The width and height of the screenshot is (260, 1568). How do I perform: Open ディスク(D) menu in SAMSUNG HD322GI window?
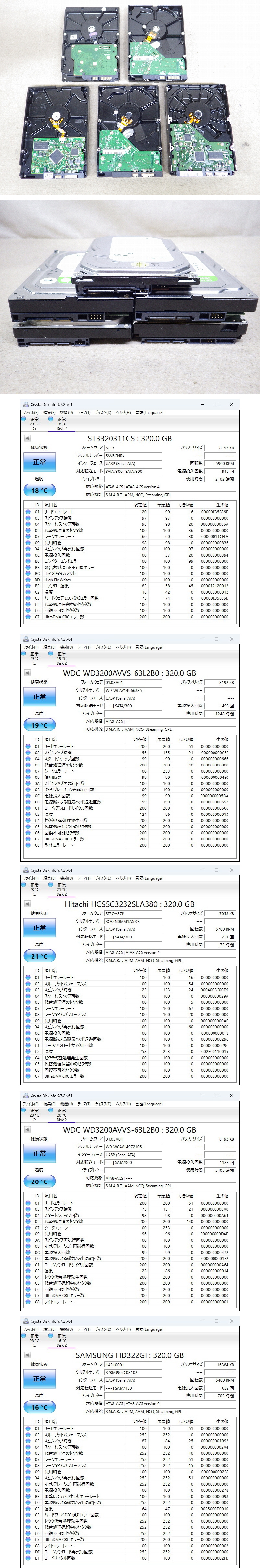pyautogui.click(x=103, y=1329)
